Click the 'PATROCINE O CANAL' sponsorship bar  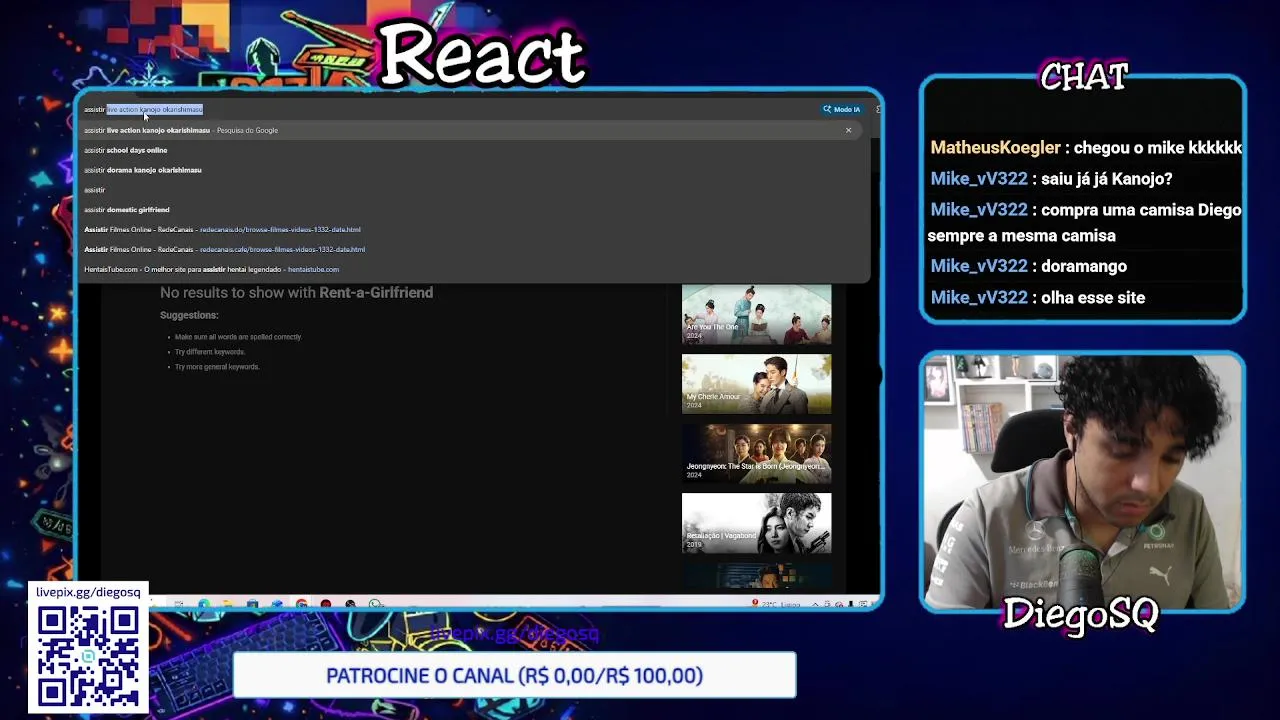point(514,676)
